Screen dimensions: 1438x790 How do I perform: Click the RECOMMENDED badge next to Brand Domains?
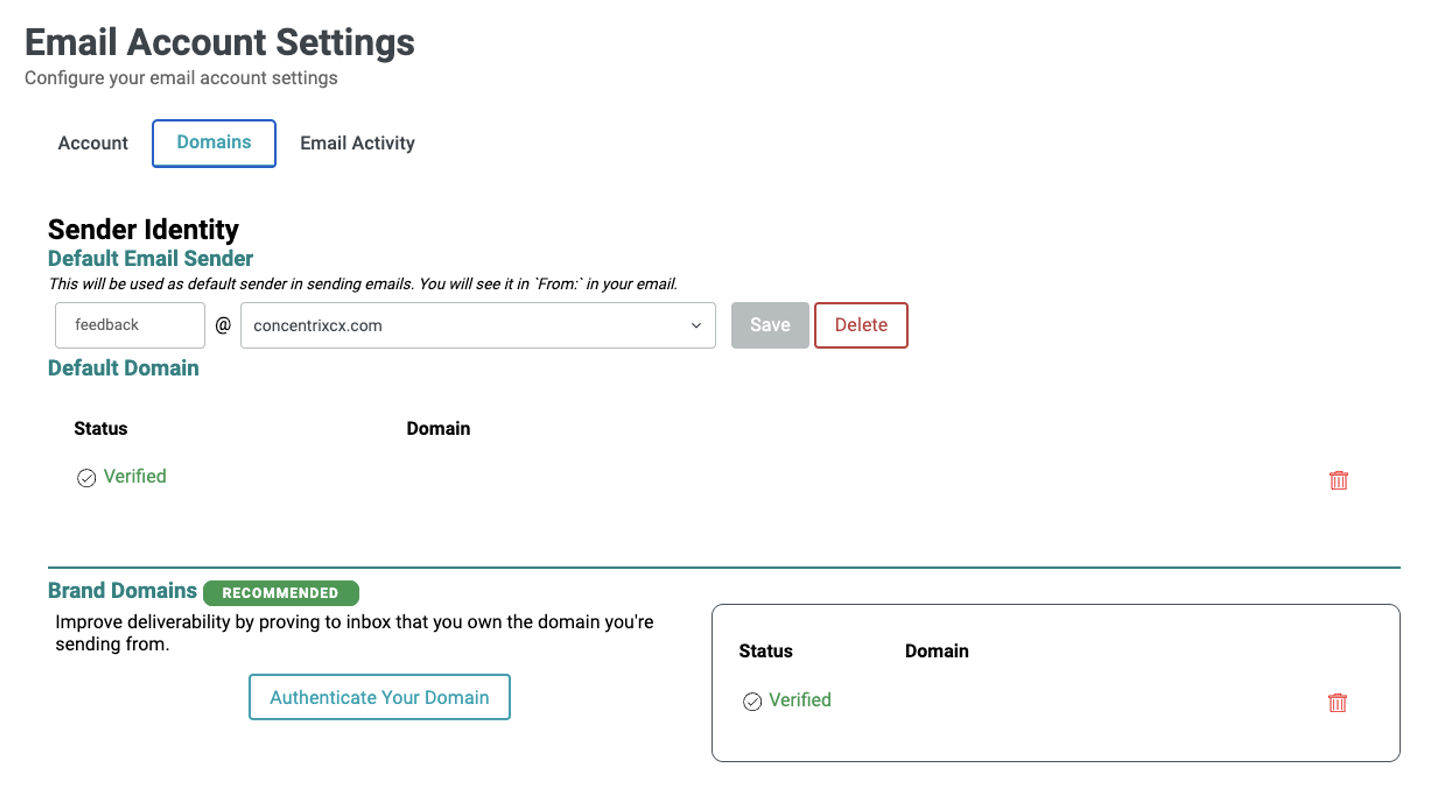[281, 592]
